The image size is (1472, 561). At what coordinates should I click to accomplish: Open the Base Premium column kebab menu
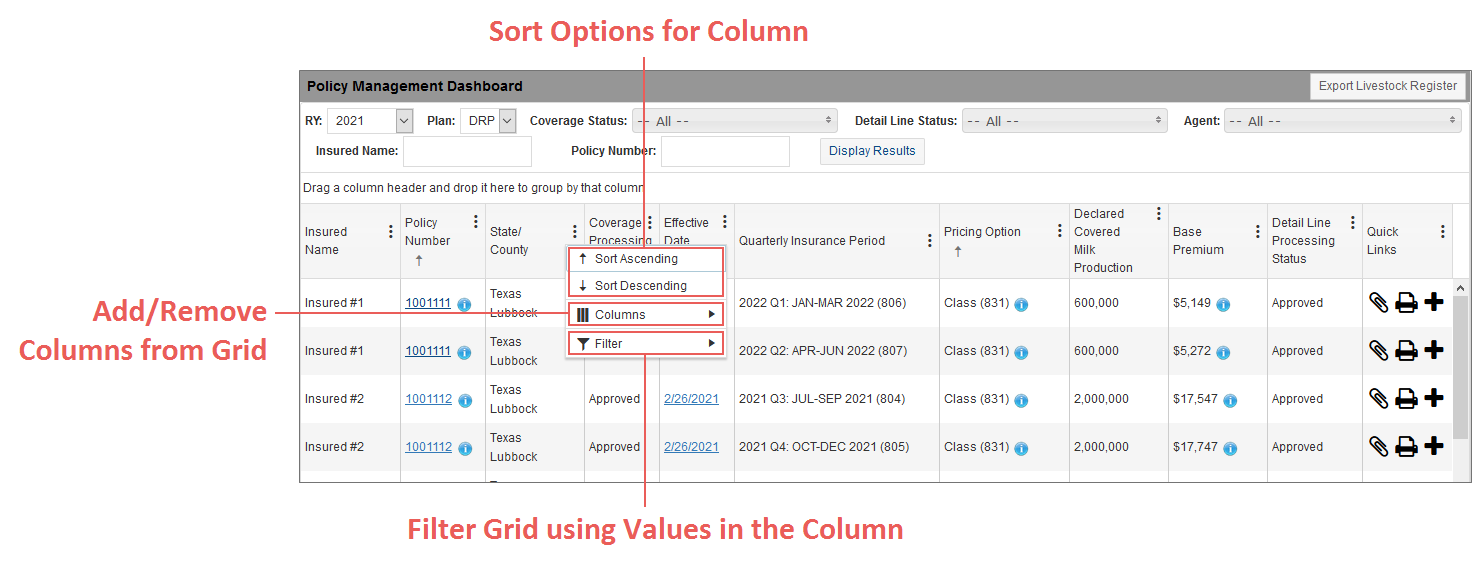1257,231
